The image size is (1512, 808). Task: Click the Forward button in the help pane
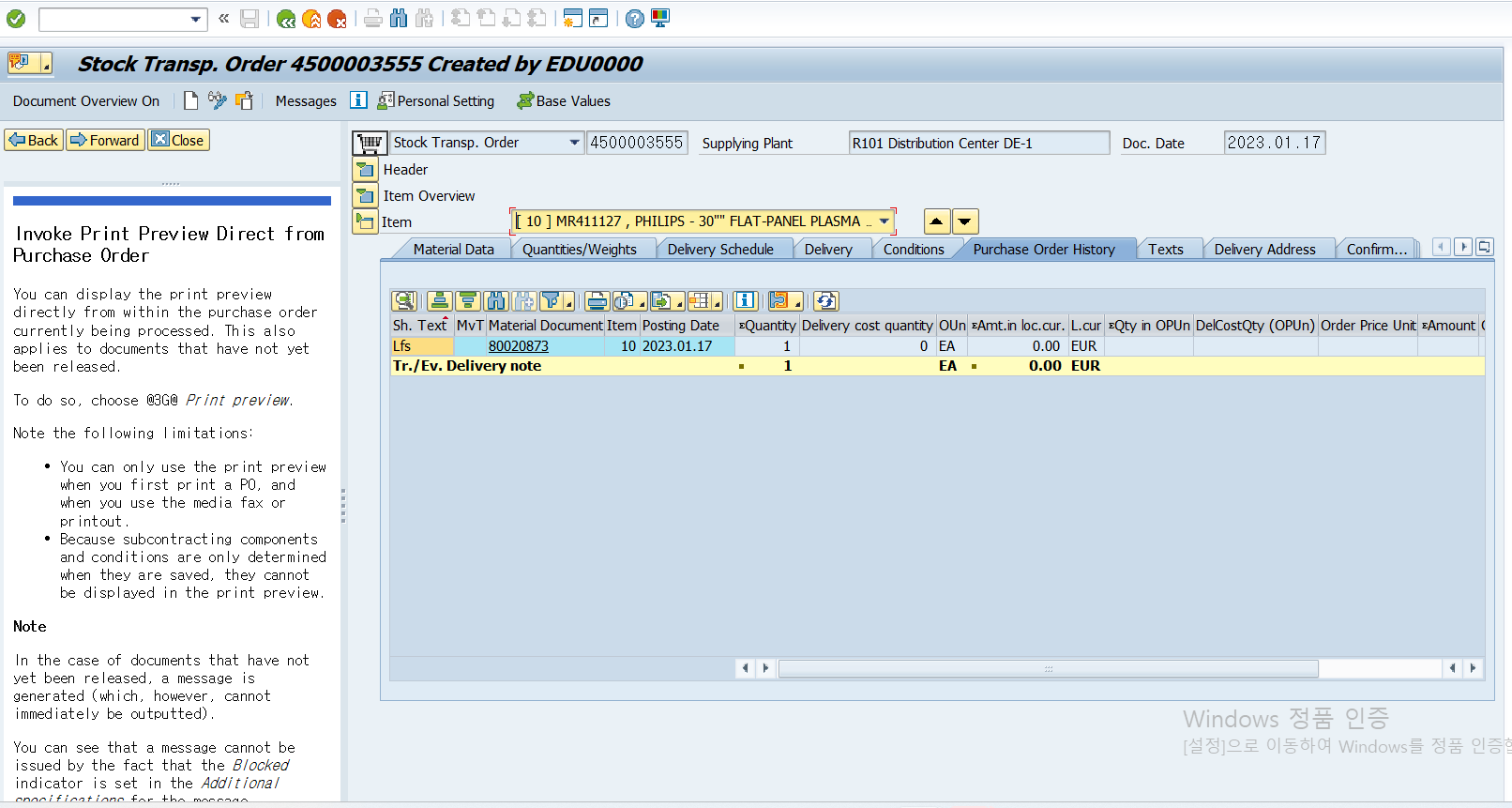coord(105,140)
